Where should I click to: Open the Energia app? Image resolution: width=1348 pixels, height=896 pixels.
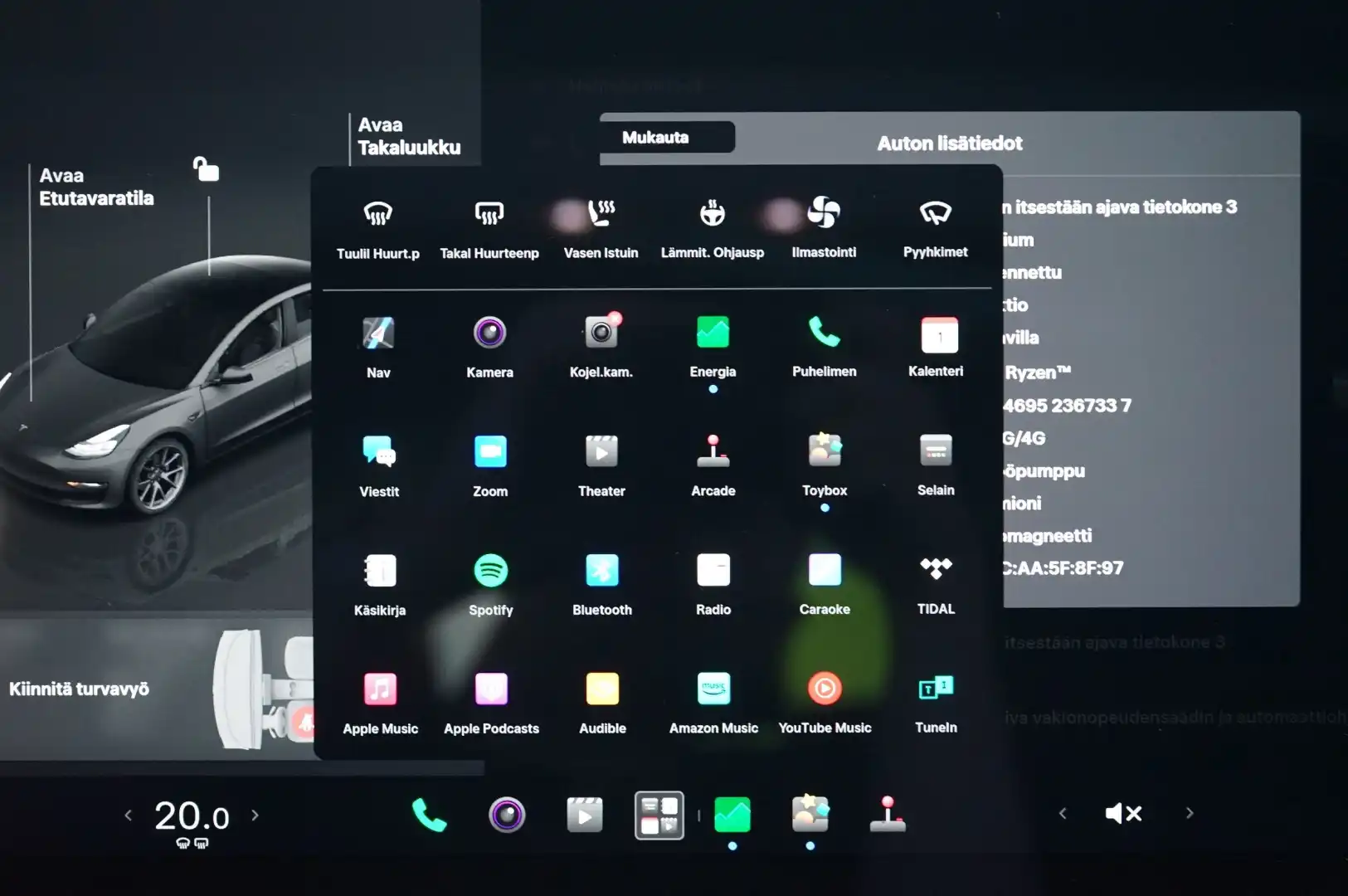tap(713, 348)
